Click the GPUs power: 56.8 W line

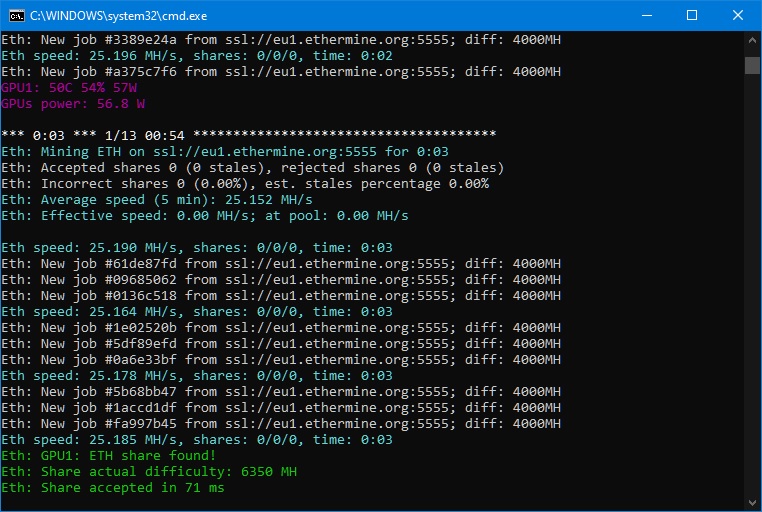(x=73, y=104)
